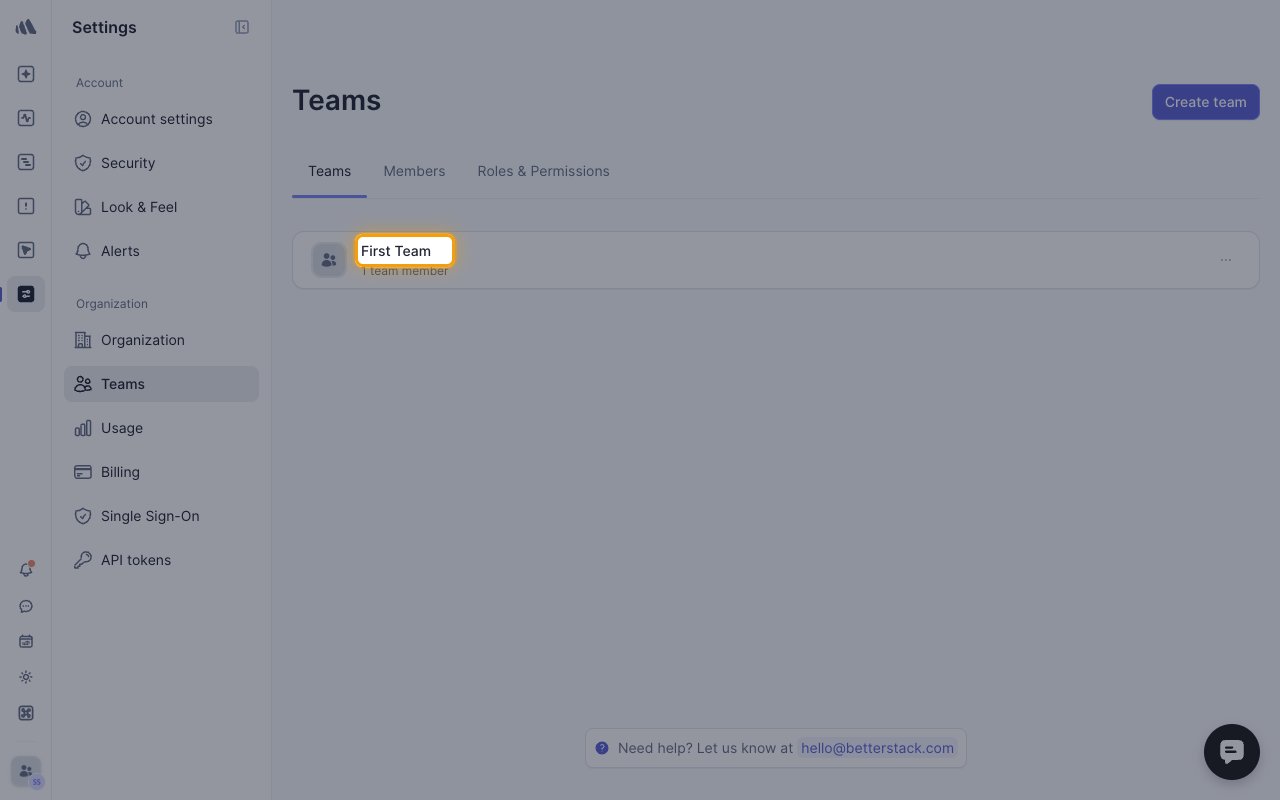Image resolution: width=1280 pixels, height=800 pixels.
Task: Click the hello@betterstack.com email link
Action: pos(878,748)
